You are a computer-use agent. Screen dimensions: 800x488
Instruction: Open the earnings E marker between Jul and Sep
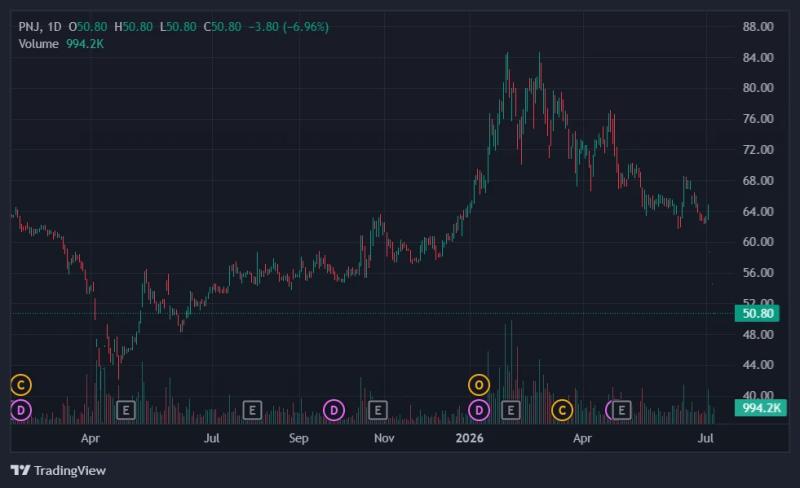point(252,410)
